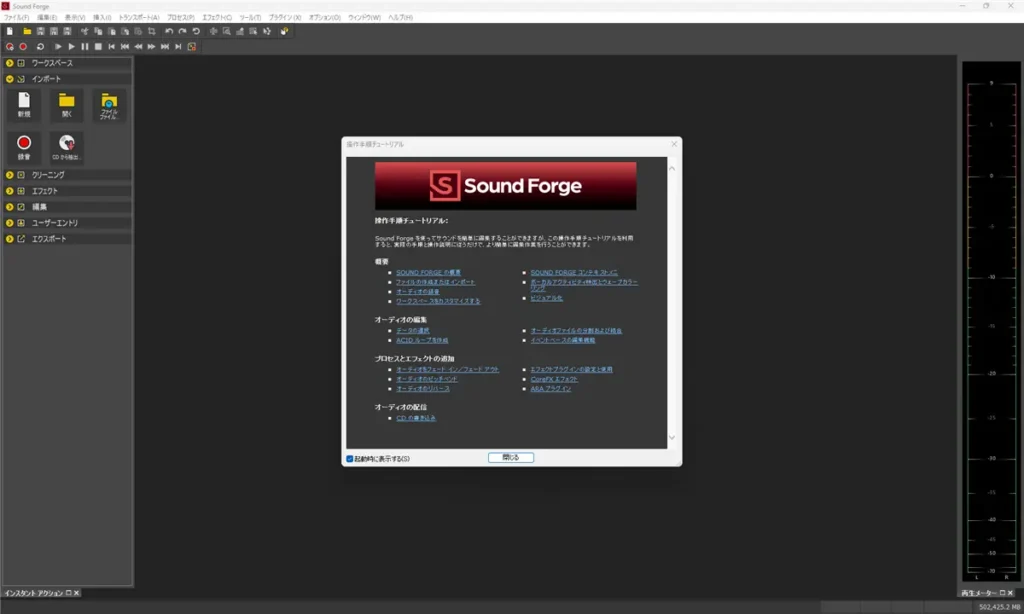The height and width of the screenshot is (614, 1024).
Task: Expand the 編集 section in the sidebar
Action: pos(10,206)
